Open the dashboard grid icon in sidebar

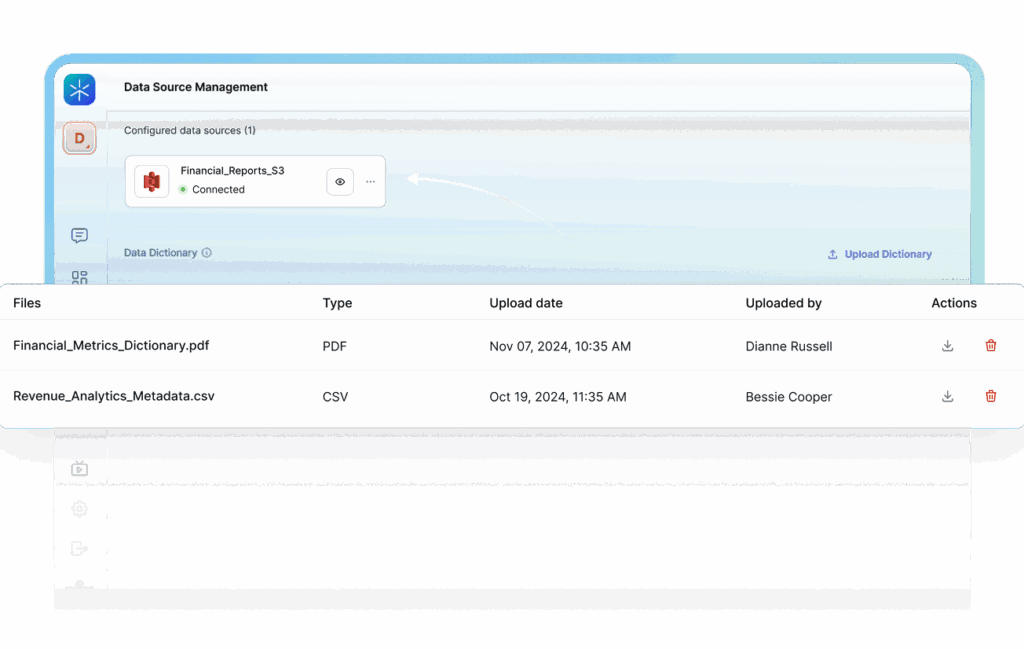(x=79, y=277)
